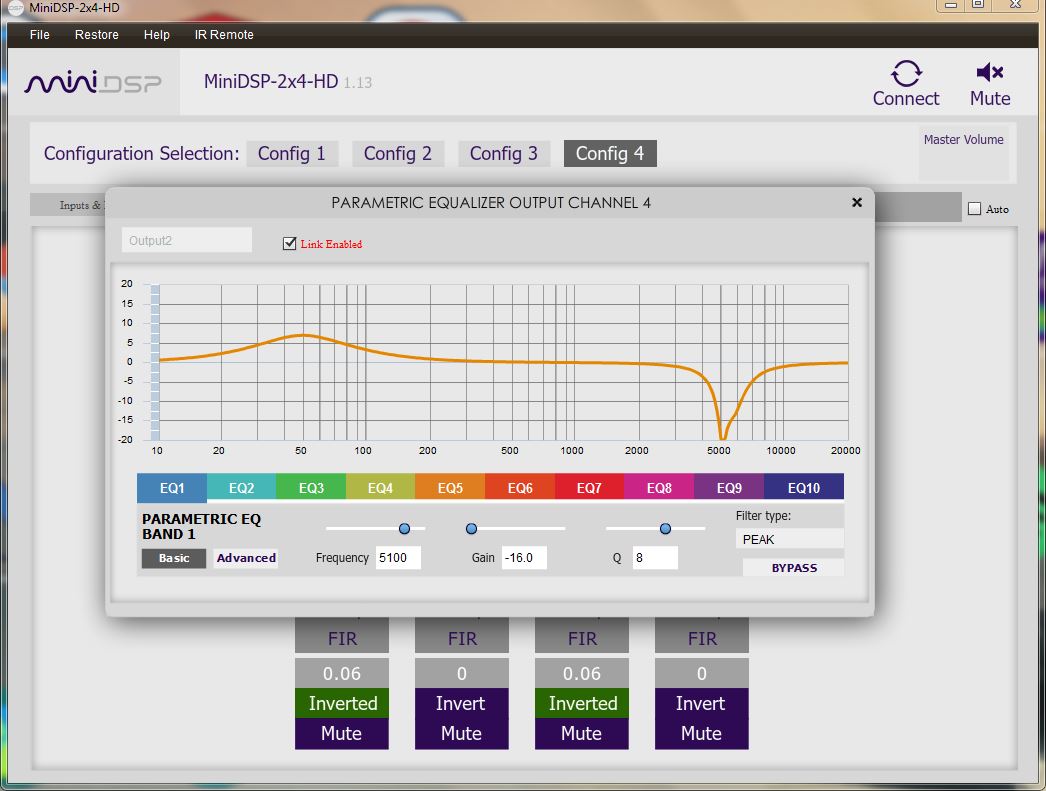
Task: Select Advanced EQ mode
Action: click(246, 558)
